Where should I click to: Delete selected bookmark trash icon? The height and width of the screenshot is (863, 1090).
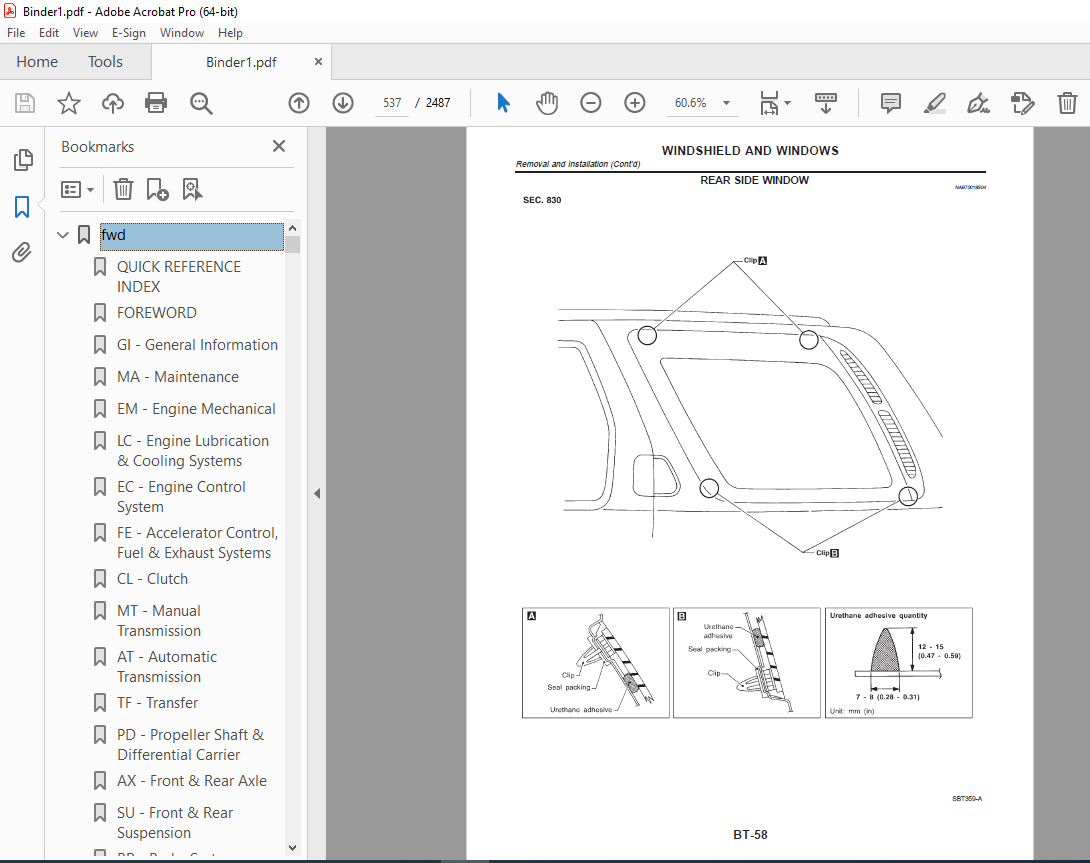point(123,189)
